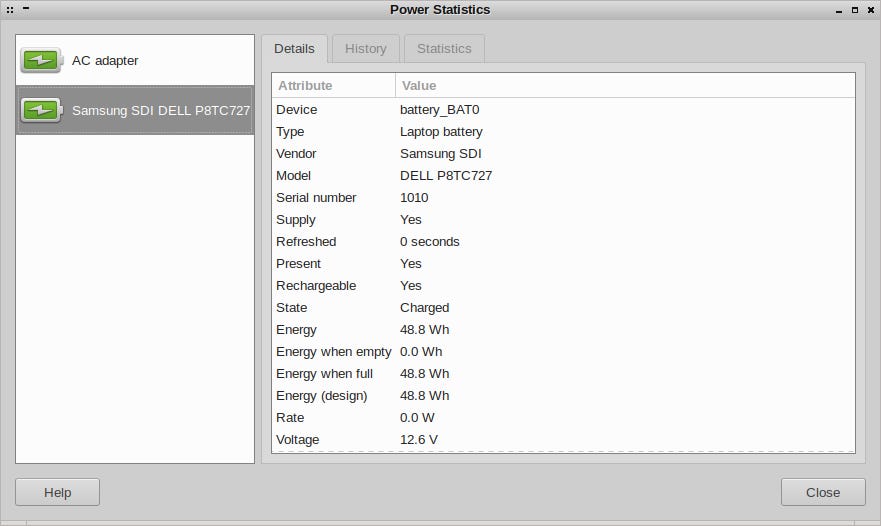Click the Help button
The height and width of the screenshot is (526, 881).
pyautogui.click(x=57, y=492)
